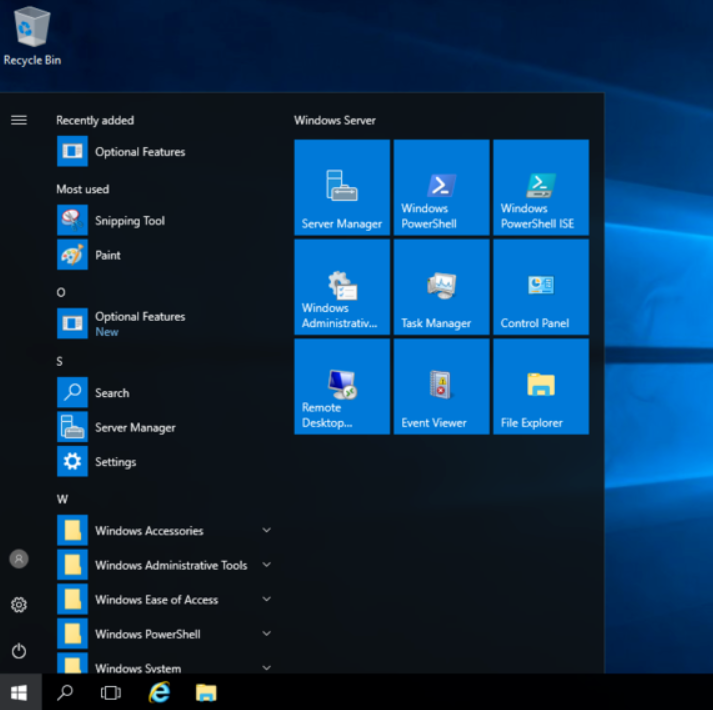Open Task View on the taskbar
The image size is (713, 710).
110,693
